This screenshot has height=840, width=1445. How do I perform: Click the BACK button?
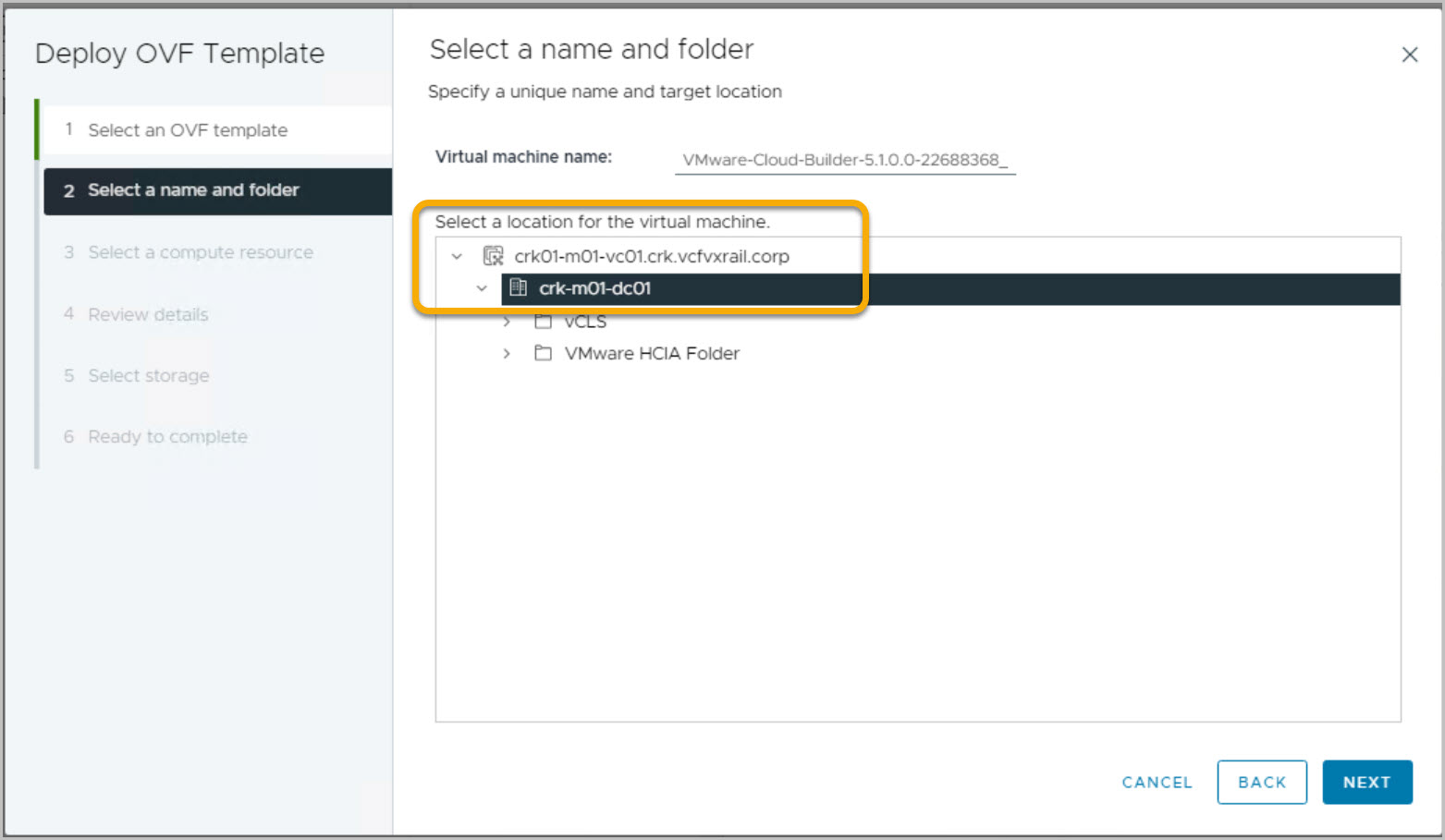1261,782
